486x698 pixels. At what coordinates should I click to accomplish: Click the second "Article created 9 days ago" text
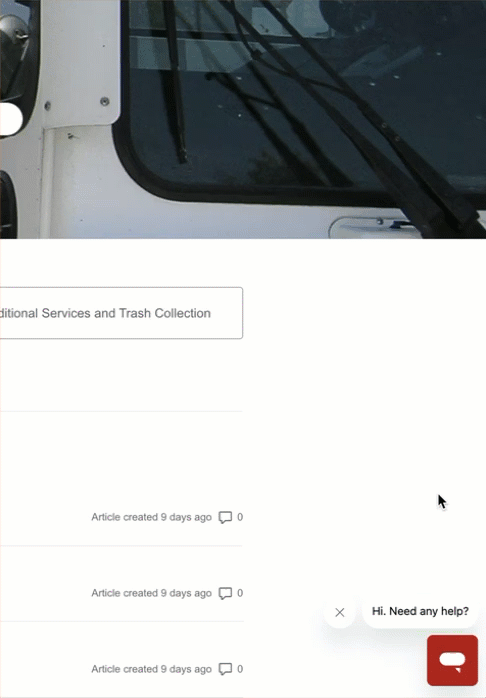point(151,593)
